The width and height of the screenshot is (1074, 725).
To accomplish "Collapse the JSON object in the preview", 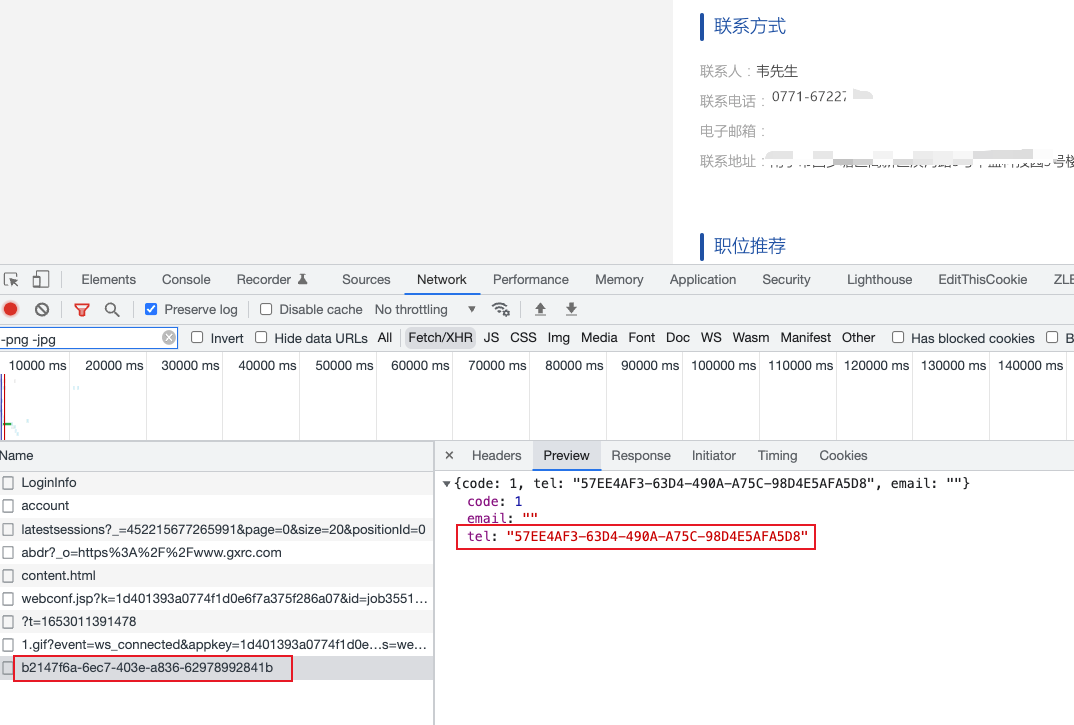I will [447, 484].
